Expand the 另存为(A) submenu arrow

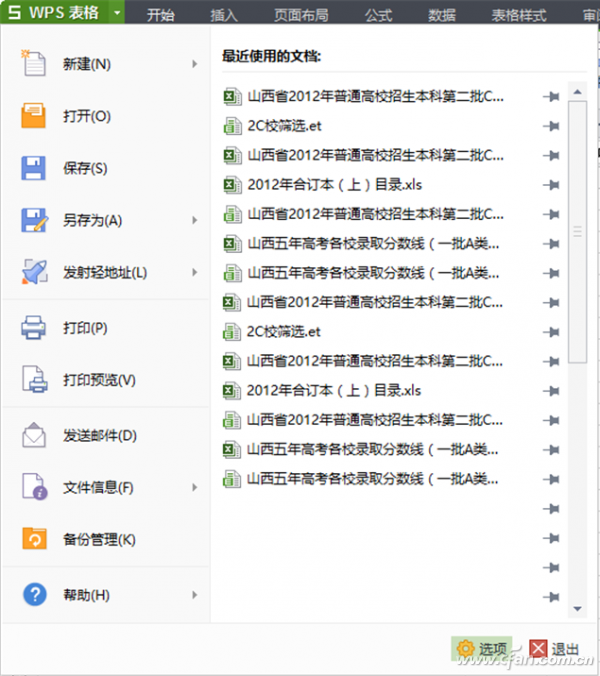click(x=194, y=220)
